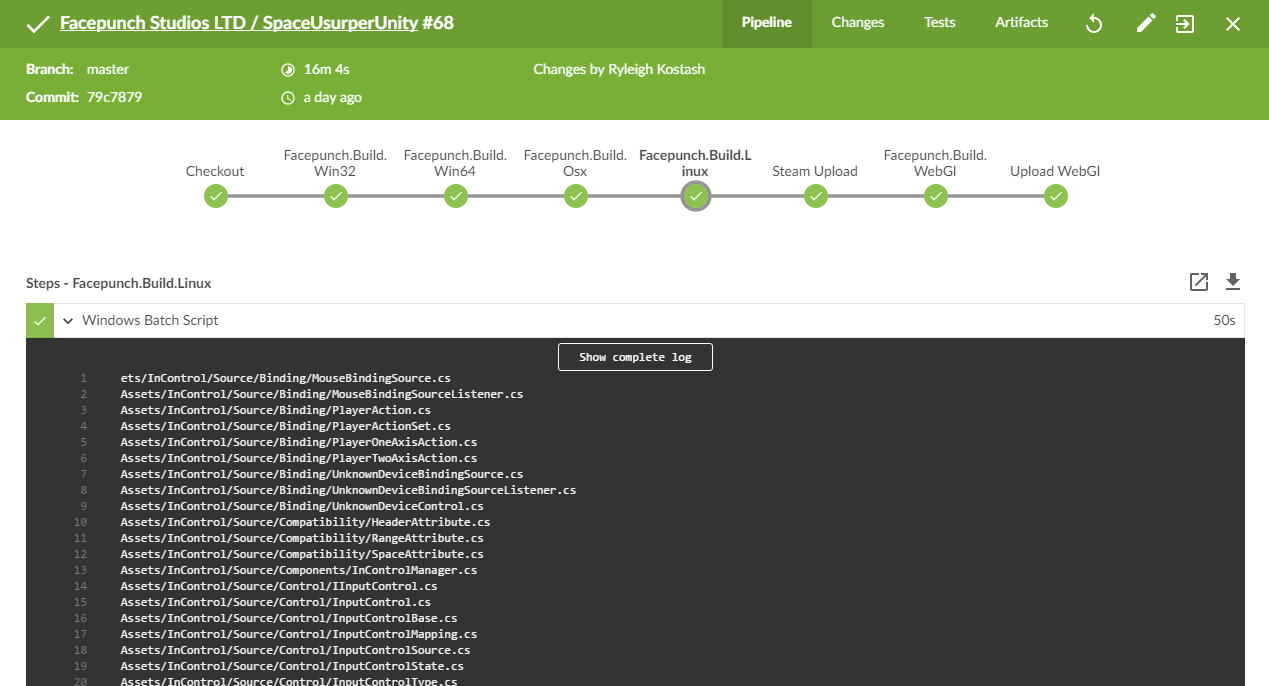Click log line InputControl.cs
Viewport: 1269px width, 686px height.
[x=276, y=602]
